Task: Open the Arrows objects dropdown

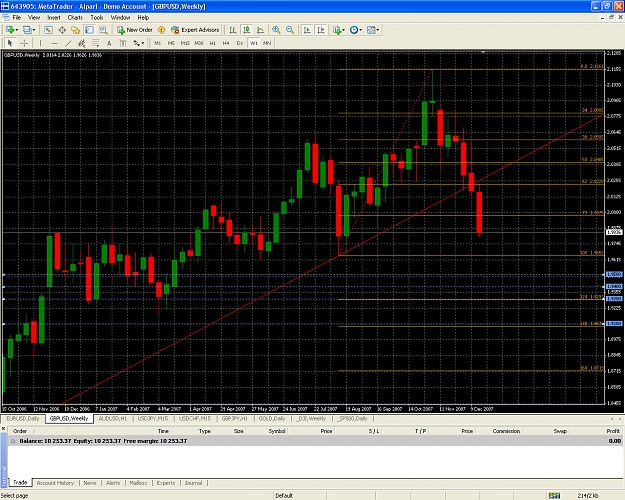Action: [x=139, y=43]
